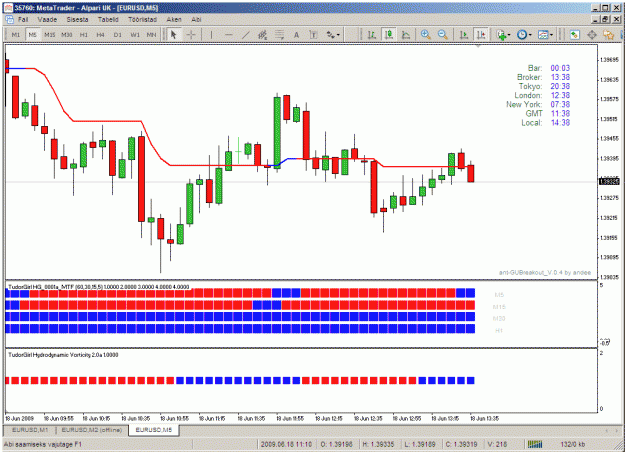Click the navigator compass icon
Viewport: 625px width, 452px height.
[592, 35]
